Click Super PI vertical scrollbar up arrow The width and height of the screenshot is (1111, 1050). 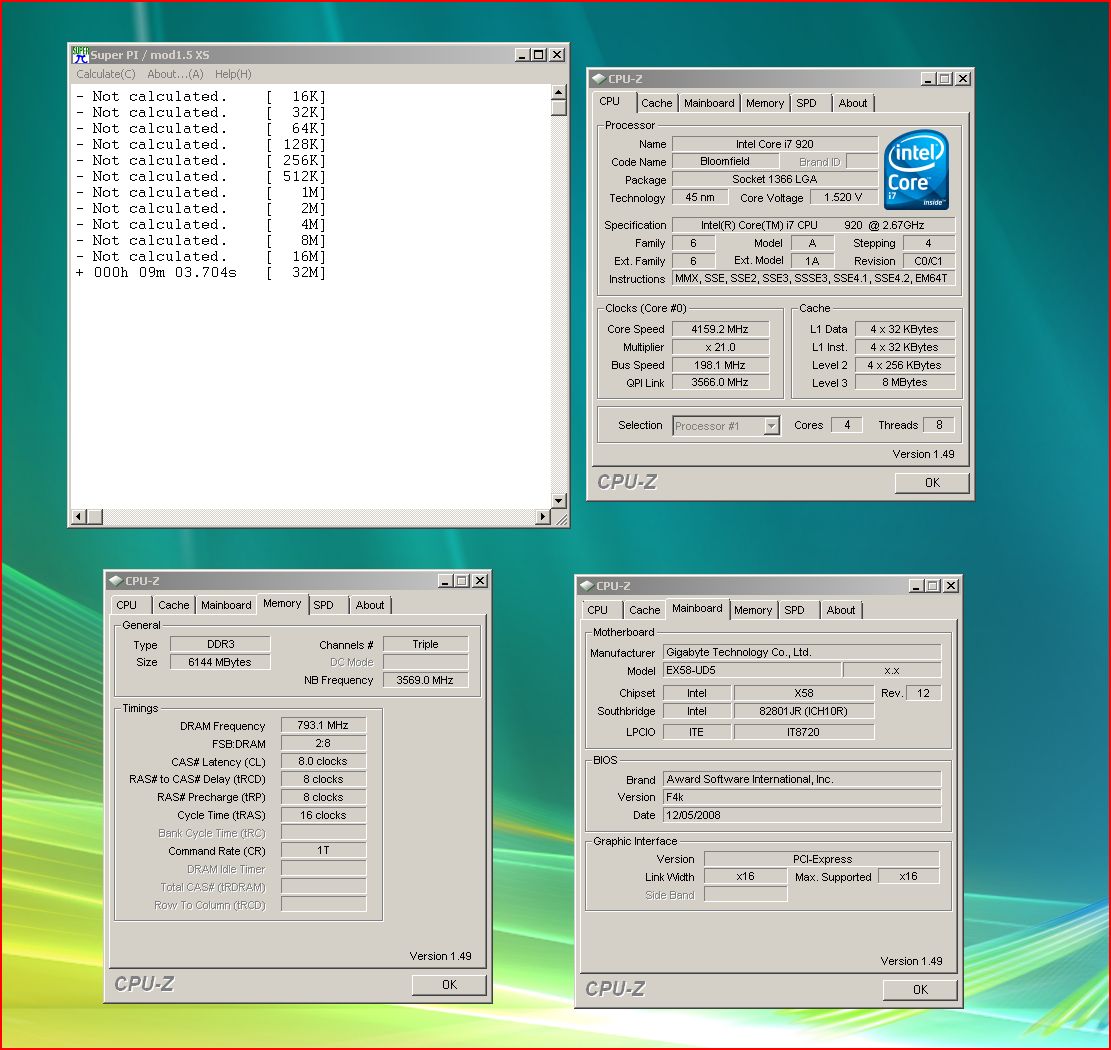pos(558,92)
